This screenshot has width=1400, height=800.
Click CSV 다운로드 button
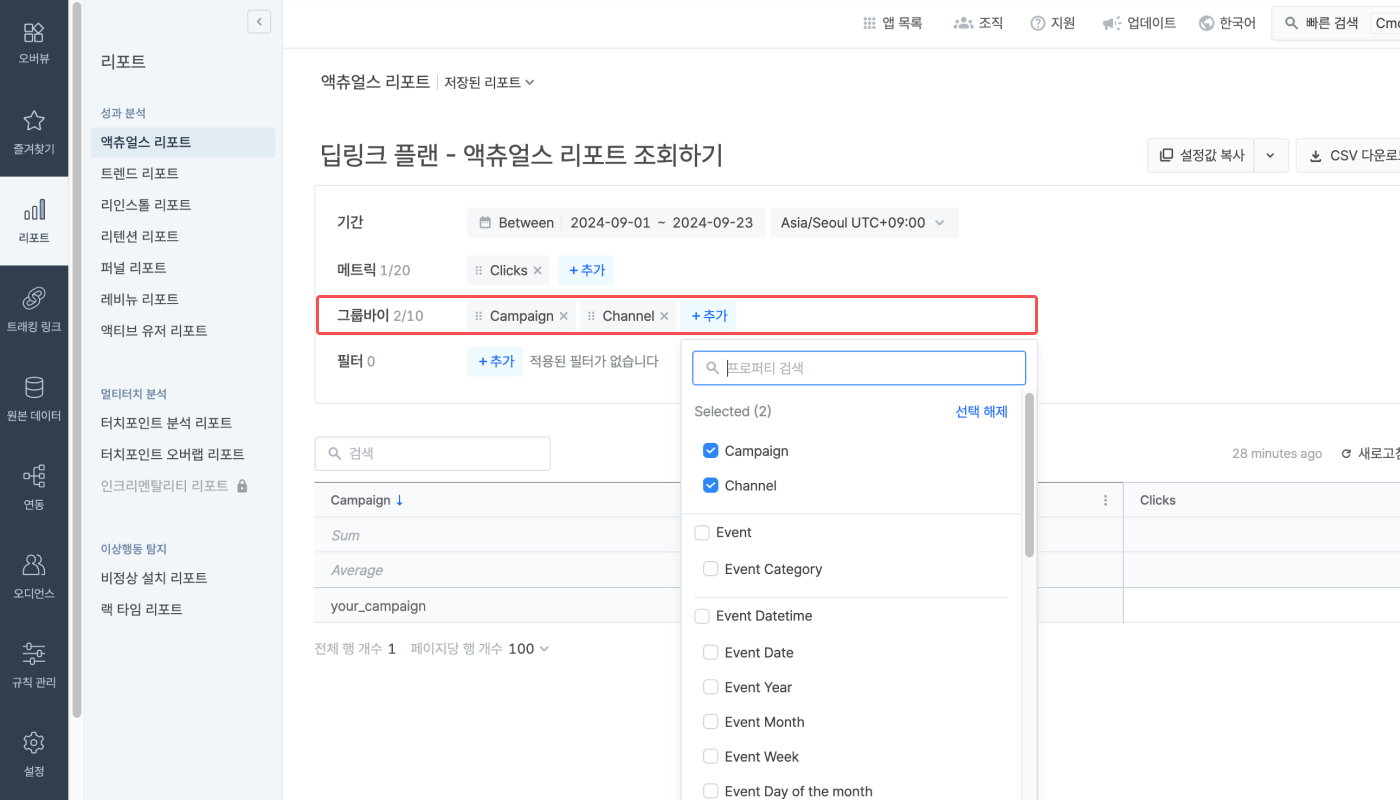point(1349,155)
